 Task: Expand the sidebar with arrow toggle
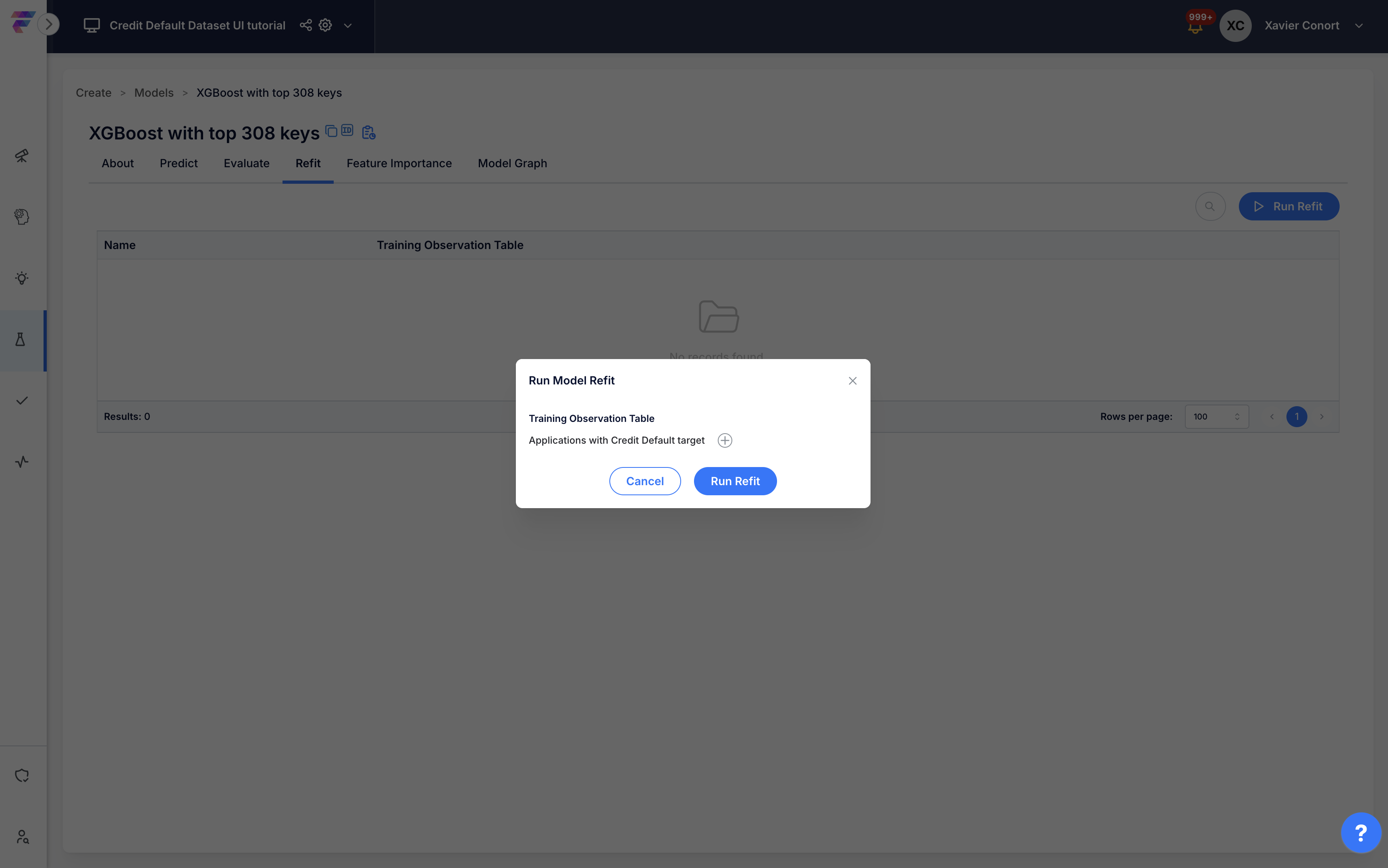click(49, 24)
